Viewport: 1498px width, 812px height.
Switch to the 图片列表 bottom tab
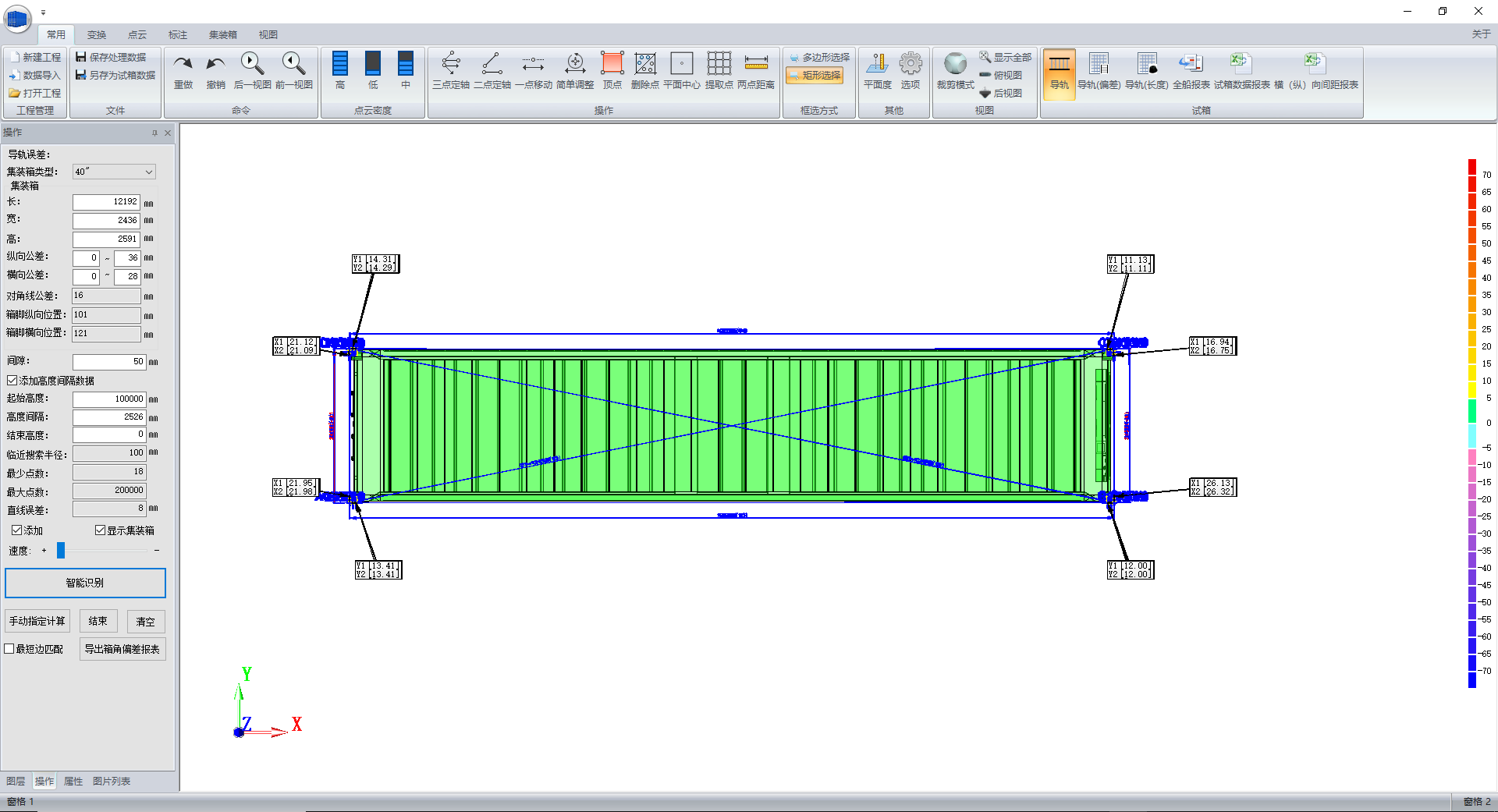point(112,781)
